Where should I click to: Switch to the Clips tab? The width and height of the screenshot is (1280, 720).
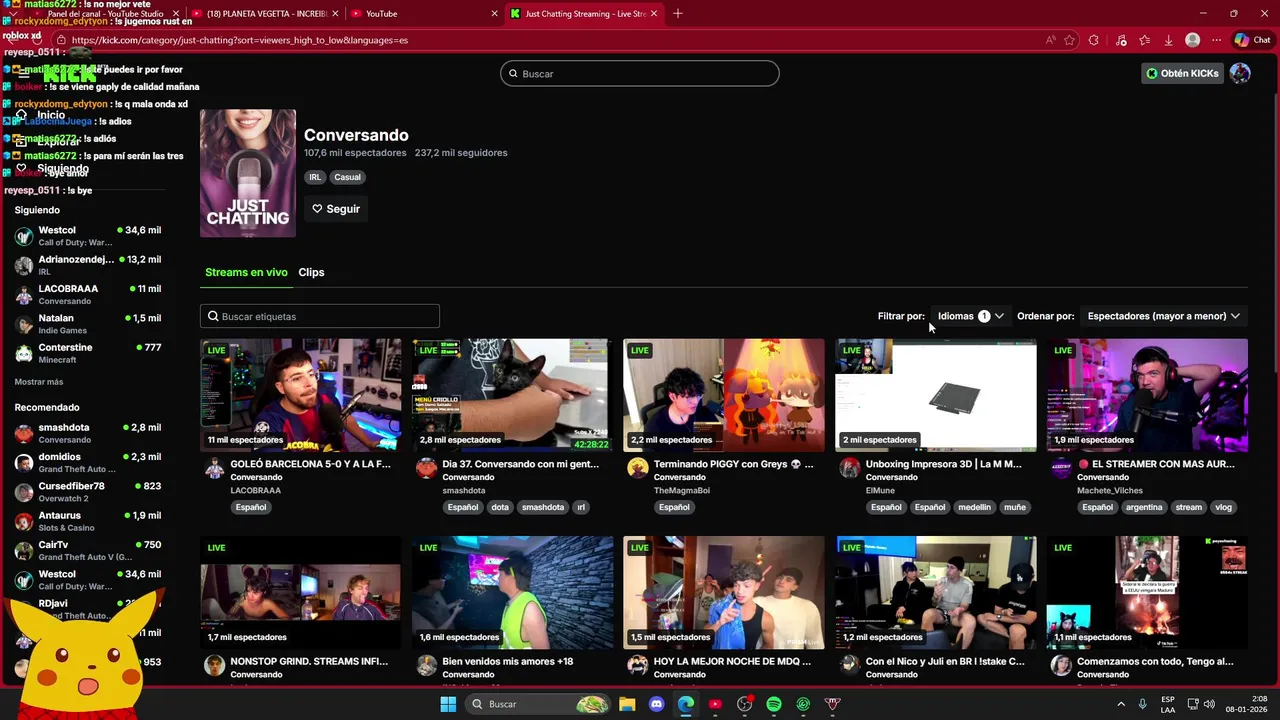(x=311, y=272)
